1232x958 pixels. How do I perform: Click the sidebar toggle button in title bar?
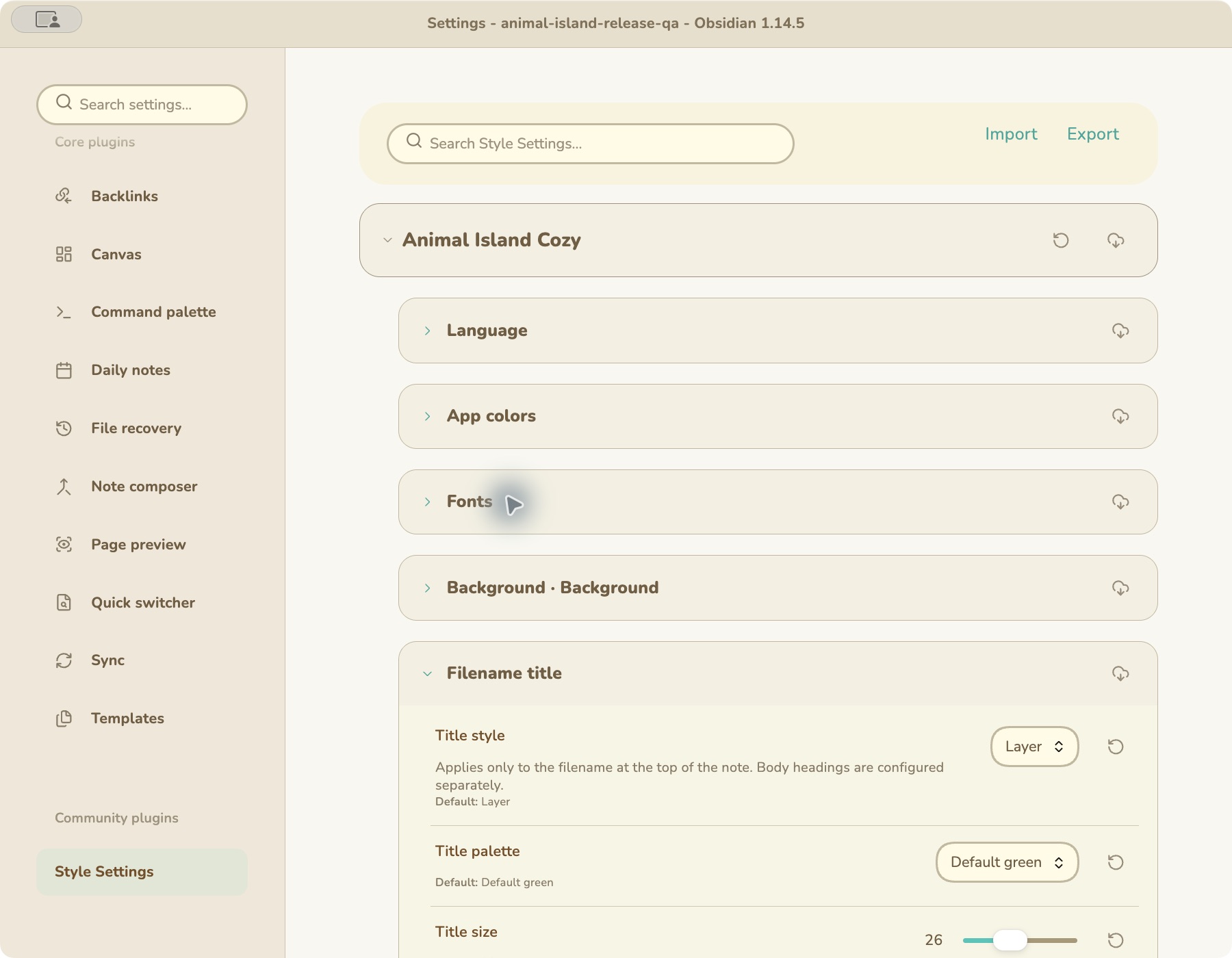[x=47, y=19]
